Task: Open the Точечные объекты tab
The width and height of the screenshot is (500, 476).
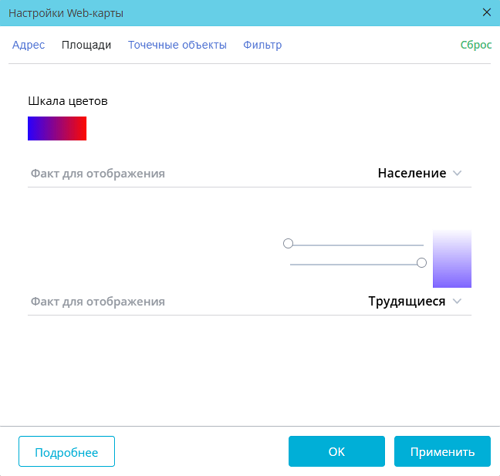Action: point(177,45)
